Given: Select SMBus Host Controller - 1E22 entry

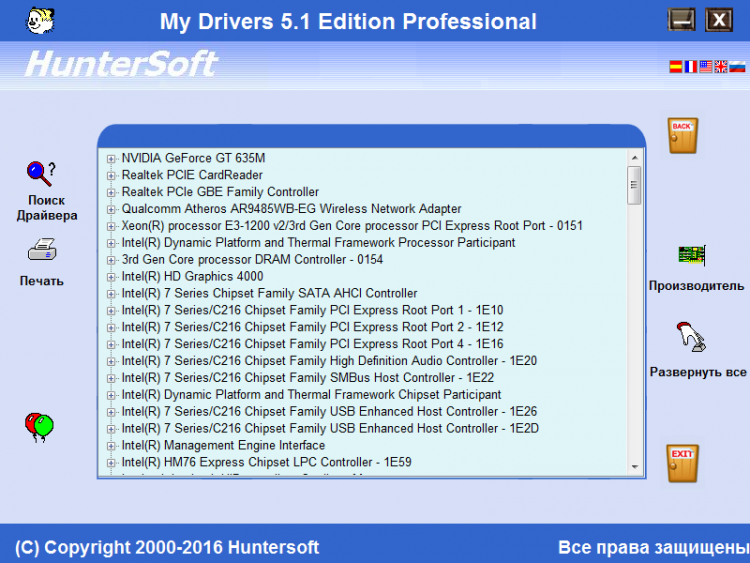Looking at the screenshot, I should coord(308,378).
